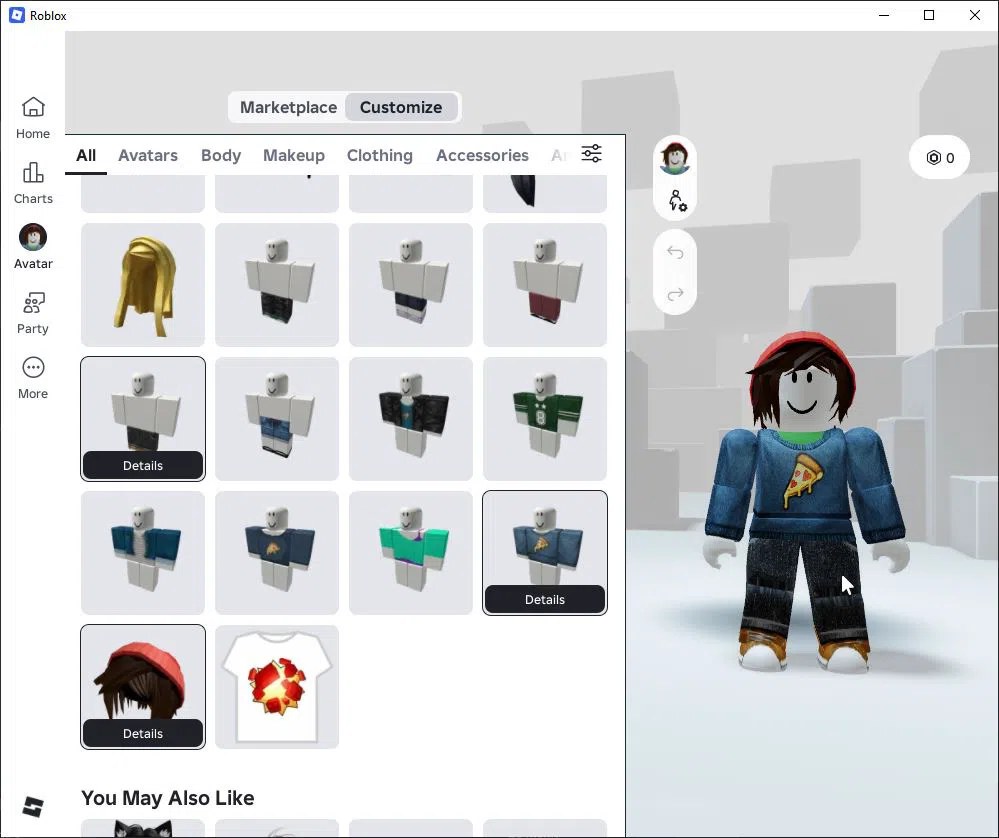View Details of the red beanie hair
The height and width of the screenshot is (838, 999).
pos(143,733)
